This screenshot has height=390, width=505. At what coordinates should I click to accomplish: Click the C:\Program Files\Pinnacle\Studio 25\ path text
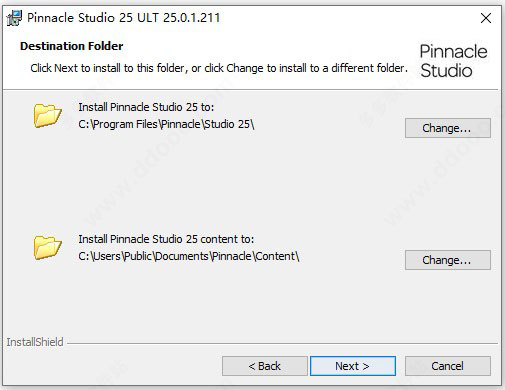166,124
